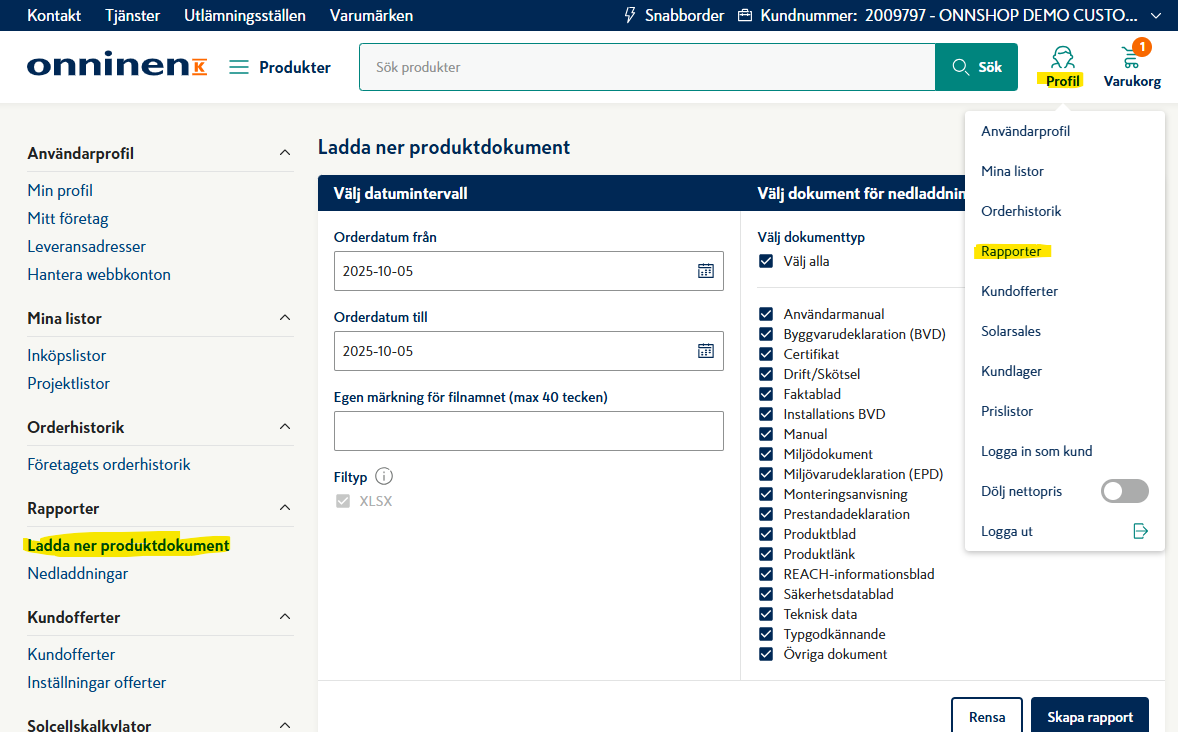Toggle the Dölj nettopris switch
The image size is (1178, 732).
click(1125, 492)
